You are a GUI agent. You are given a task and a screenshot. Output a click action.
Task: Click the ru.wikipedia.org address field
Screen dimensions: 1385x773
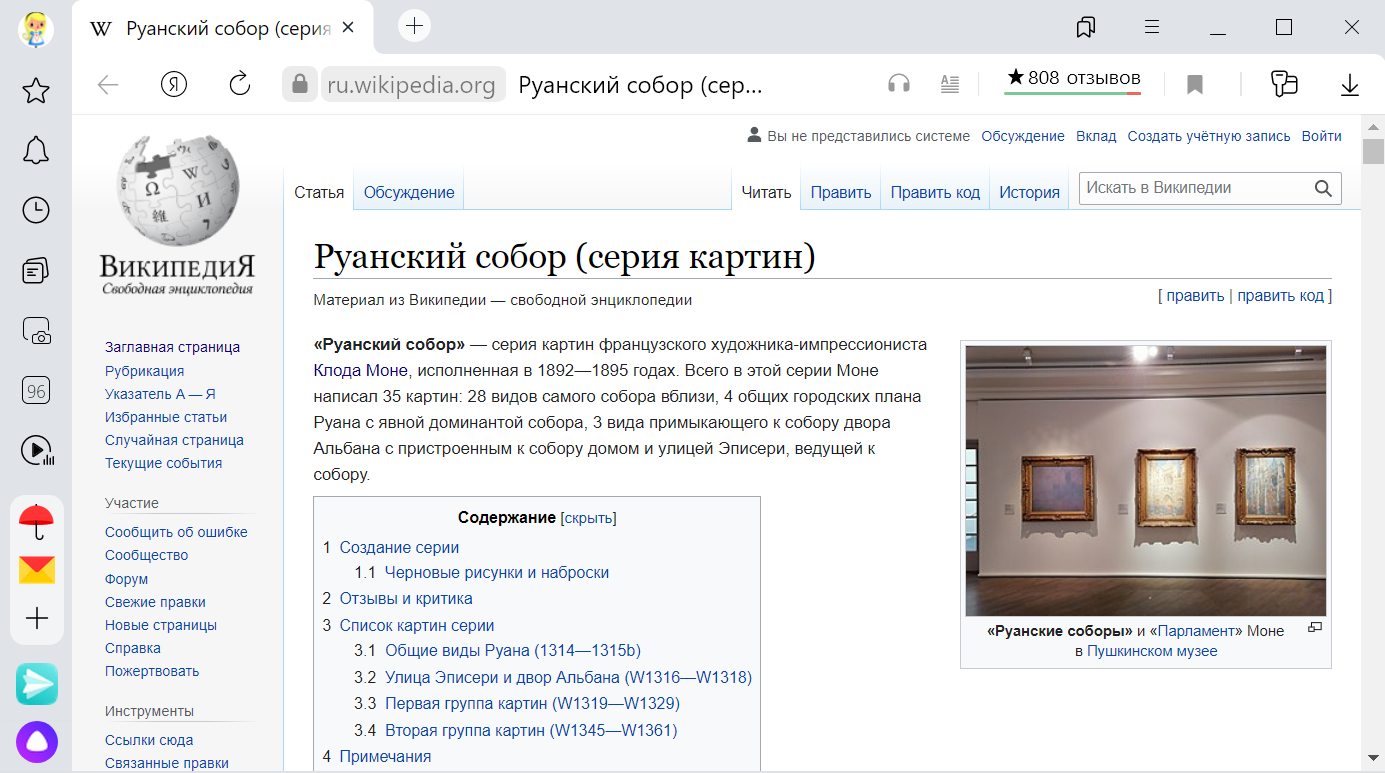(412, 85)
